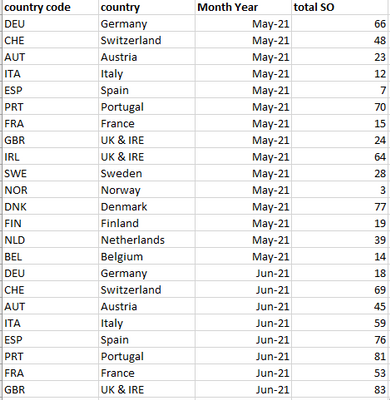Screen dimensions: 390x400
Task: Click the Jun-21 date cell for Germany
Action: (x=243, y=273)
